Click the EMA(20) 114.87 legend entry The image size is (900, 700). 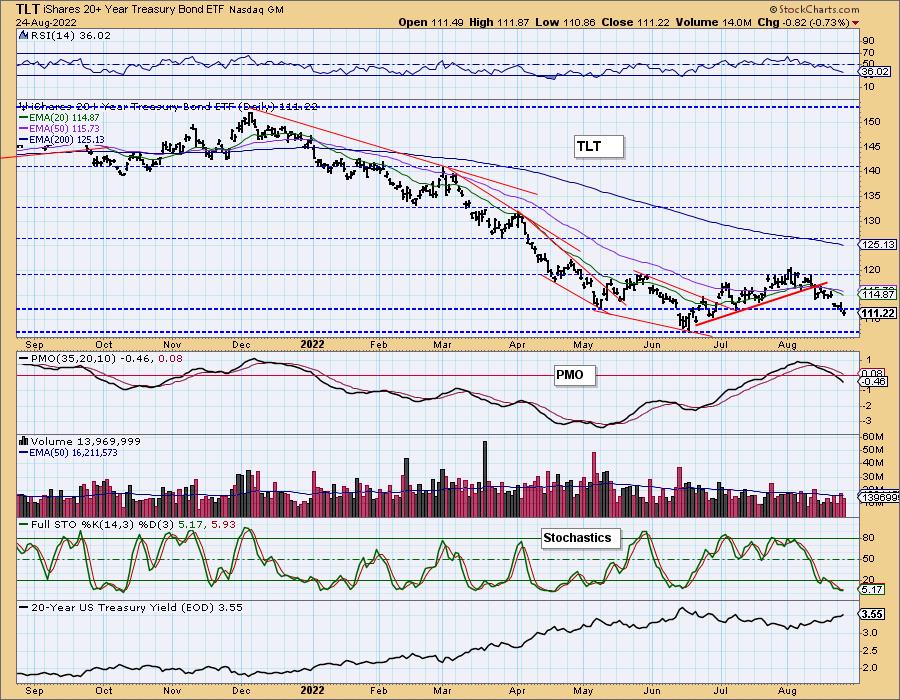pos(59,117)
